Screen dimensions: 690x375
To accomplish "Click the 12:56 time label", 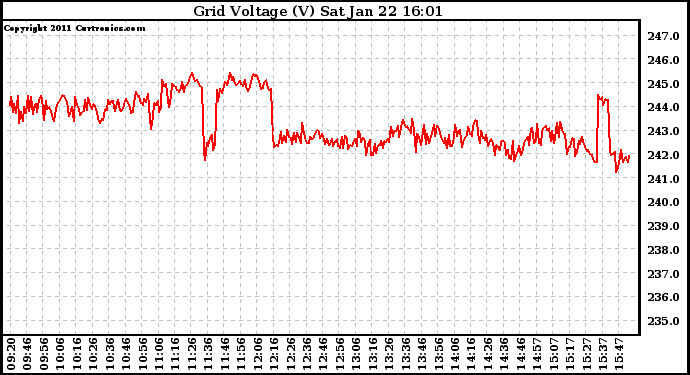I will click(340, 354).
